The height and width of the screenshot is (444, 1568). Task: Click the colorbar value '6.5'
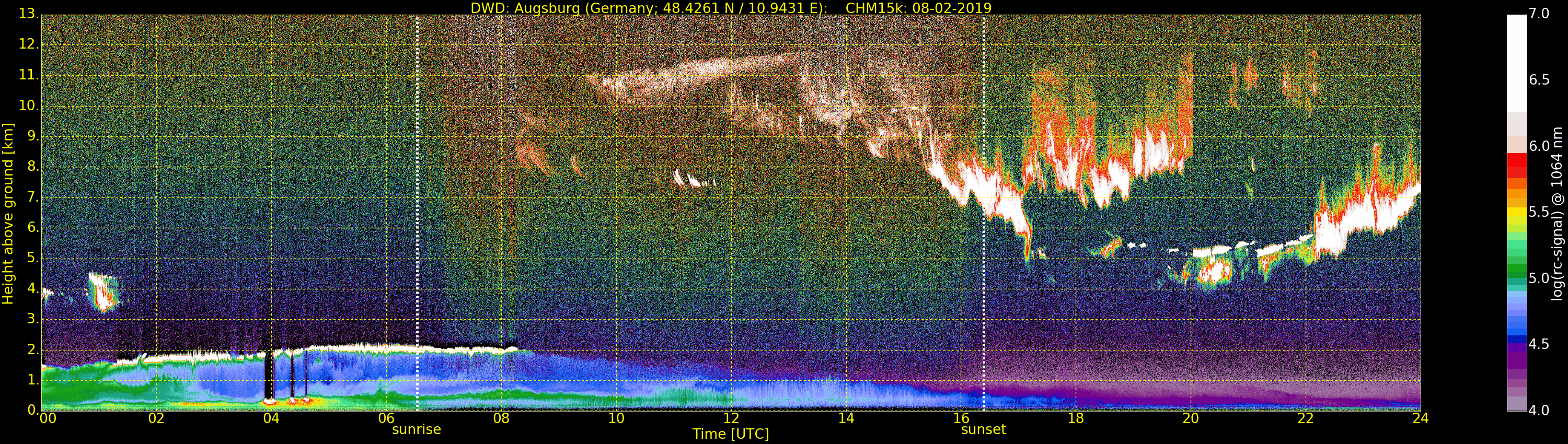pos(1539,80)
